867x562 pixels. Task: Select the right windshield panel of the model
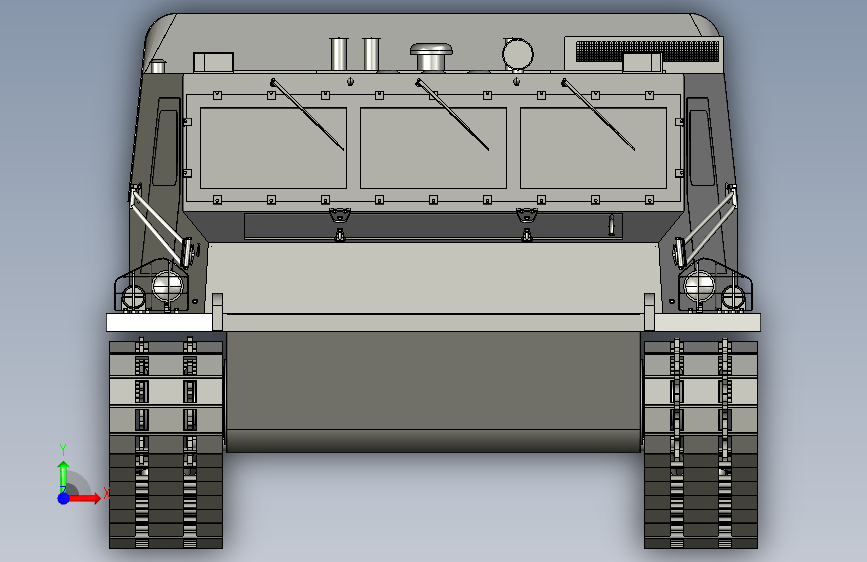pos(593,148)
